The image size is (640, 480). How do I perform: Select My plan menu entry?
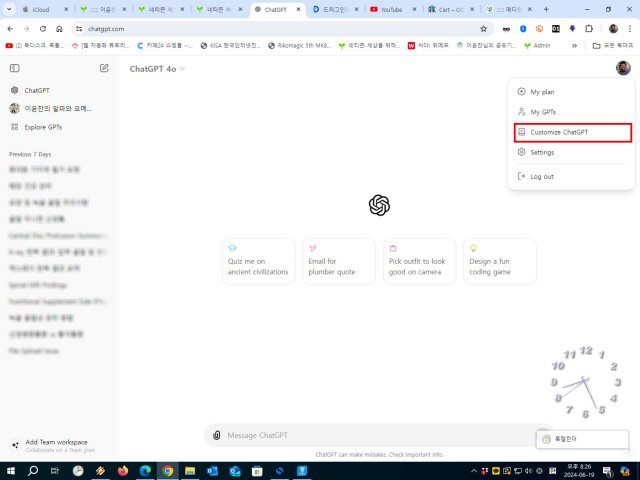(571, 92)
